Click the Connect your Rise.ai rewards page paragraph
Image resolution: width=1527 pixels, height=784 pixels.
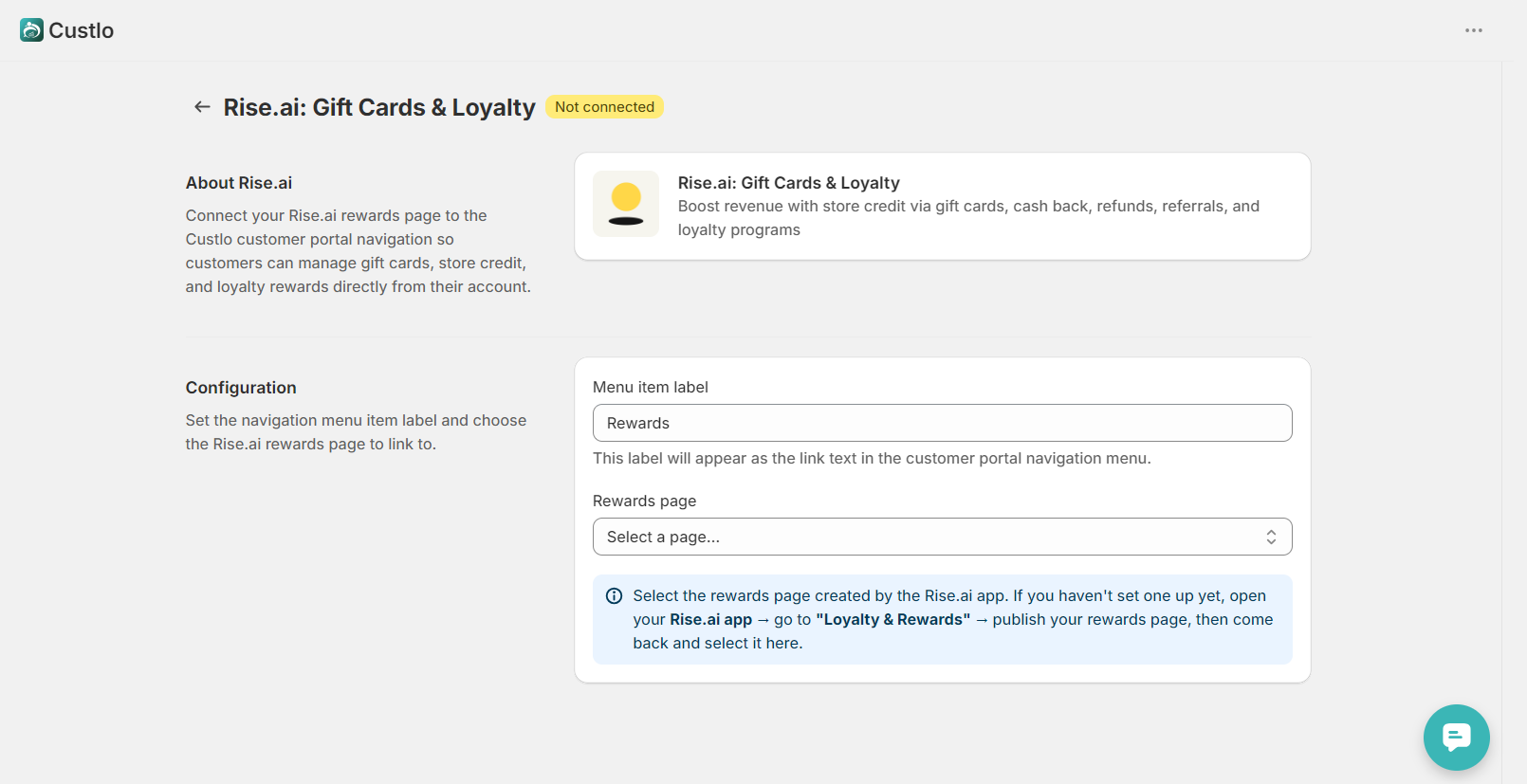359,251
